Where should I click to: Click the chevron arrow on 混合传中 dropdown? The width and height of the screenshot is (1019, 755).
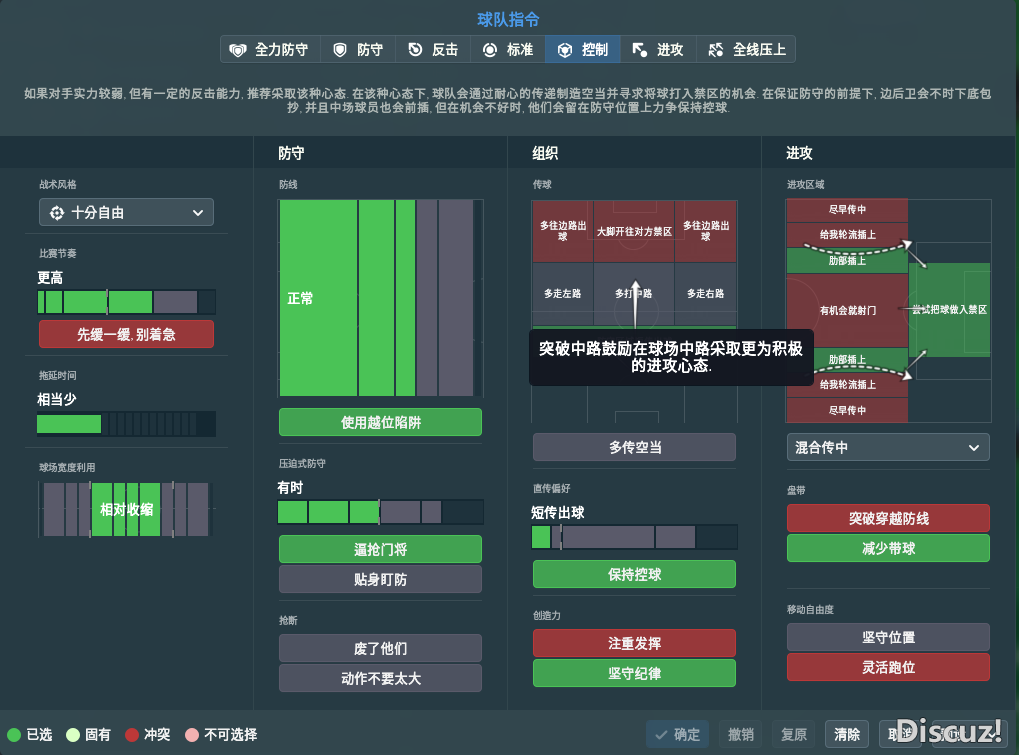(974, 448)
